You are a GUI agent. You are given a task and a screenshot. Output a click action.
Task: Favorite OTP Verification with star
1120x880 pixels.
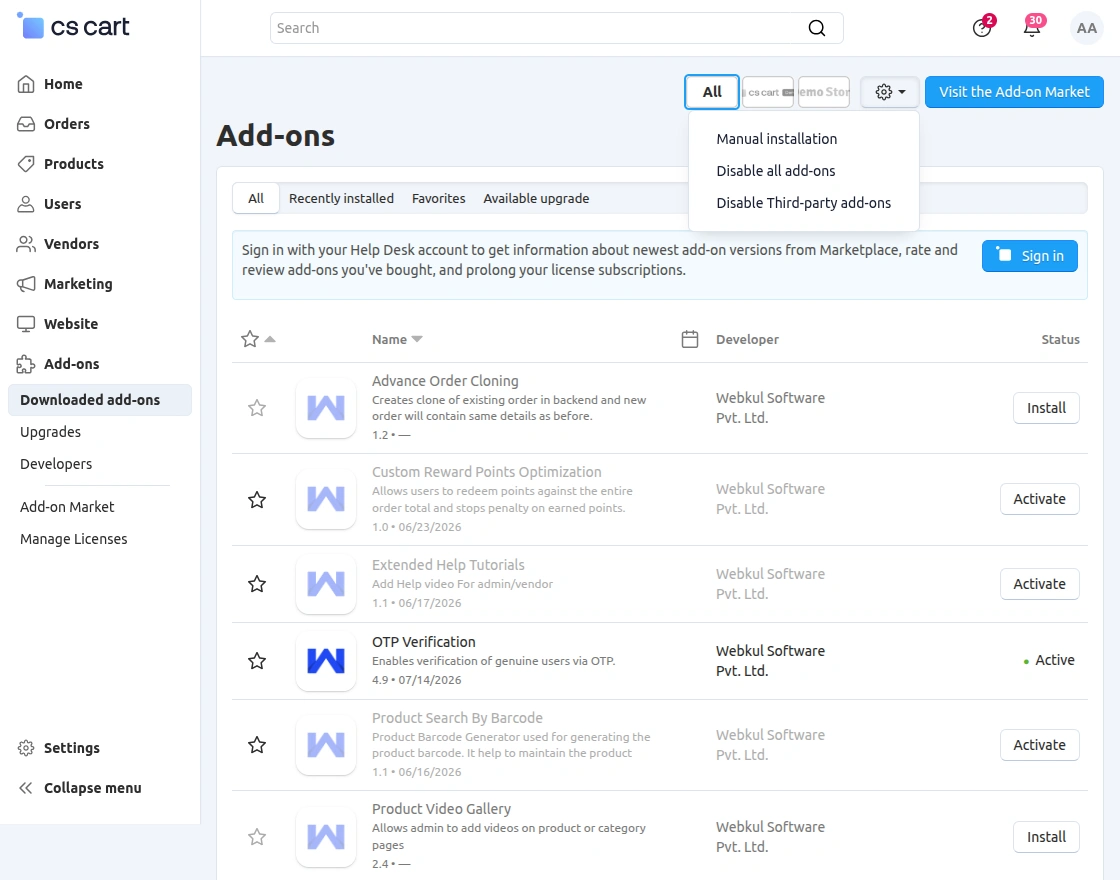(257, 661)
